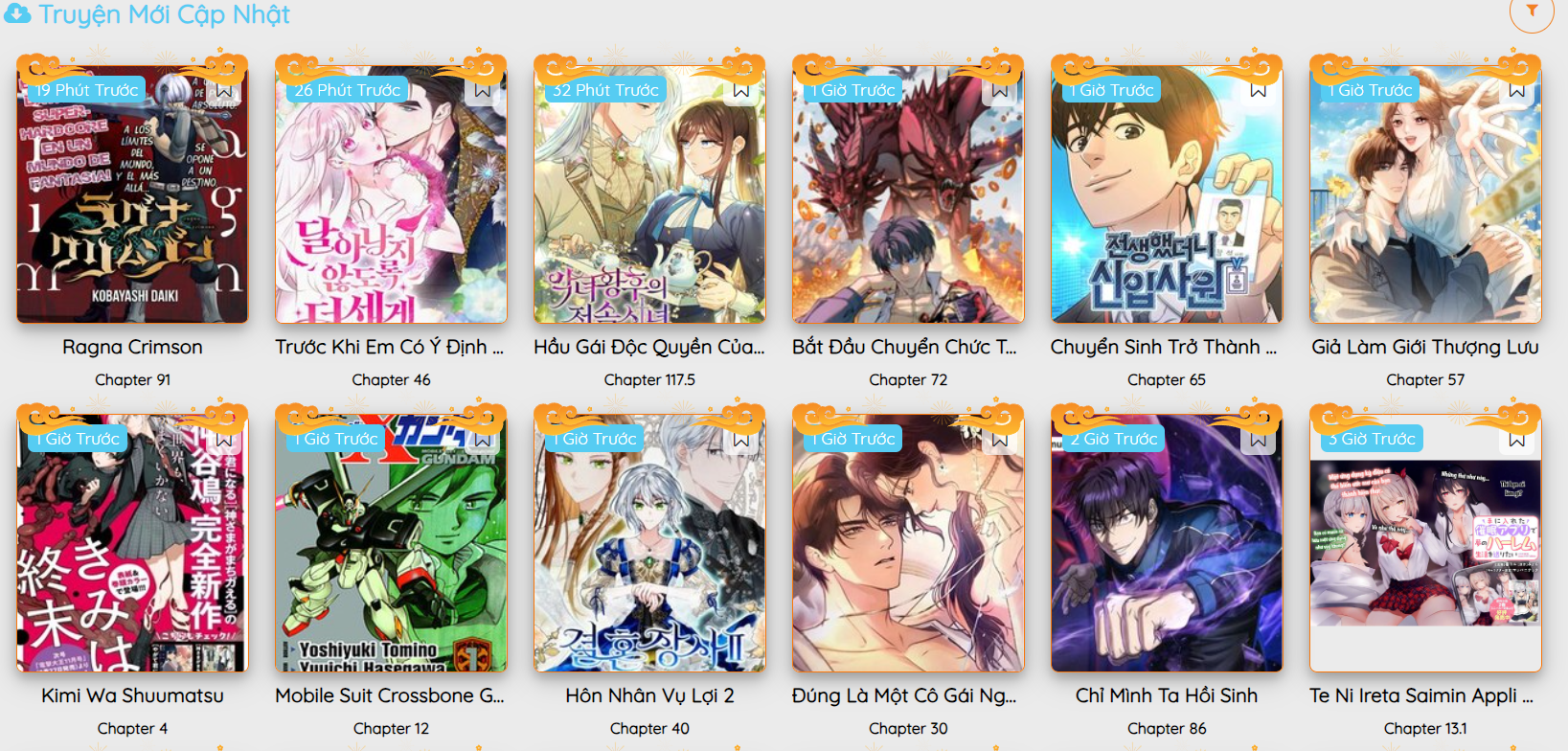Bookmark the Ragna Crimson comic
Viewport: 1568px width, 751px height.
point(224,90)
